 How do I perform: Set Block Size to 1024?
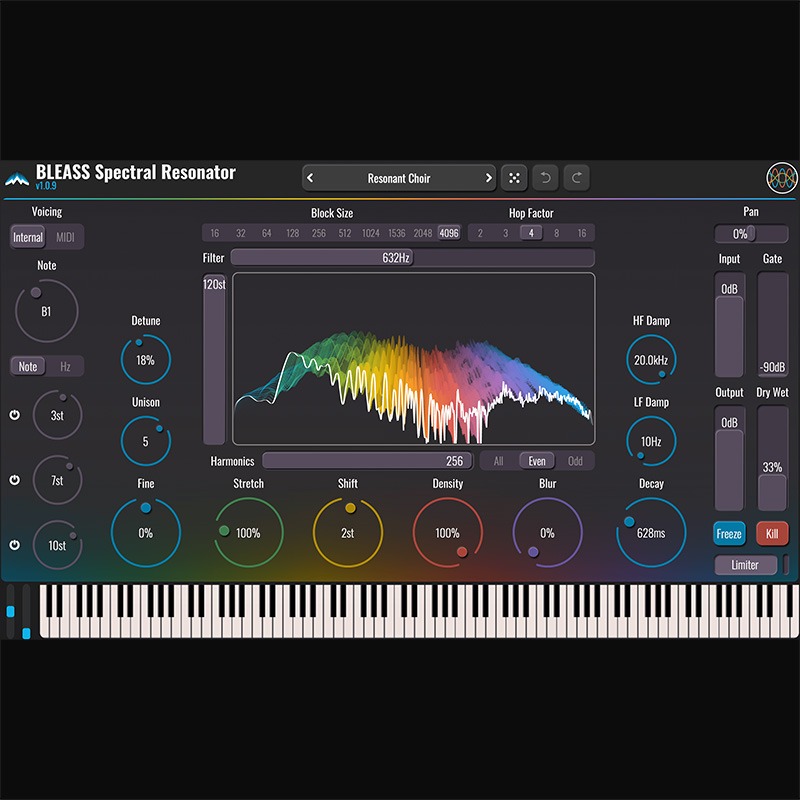pos(371,233)
